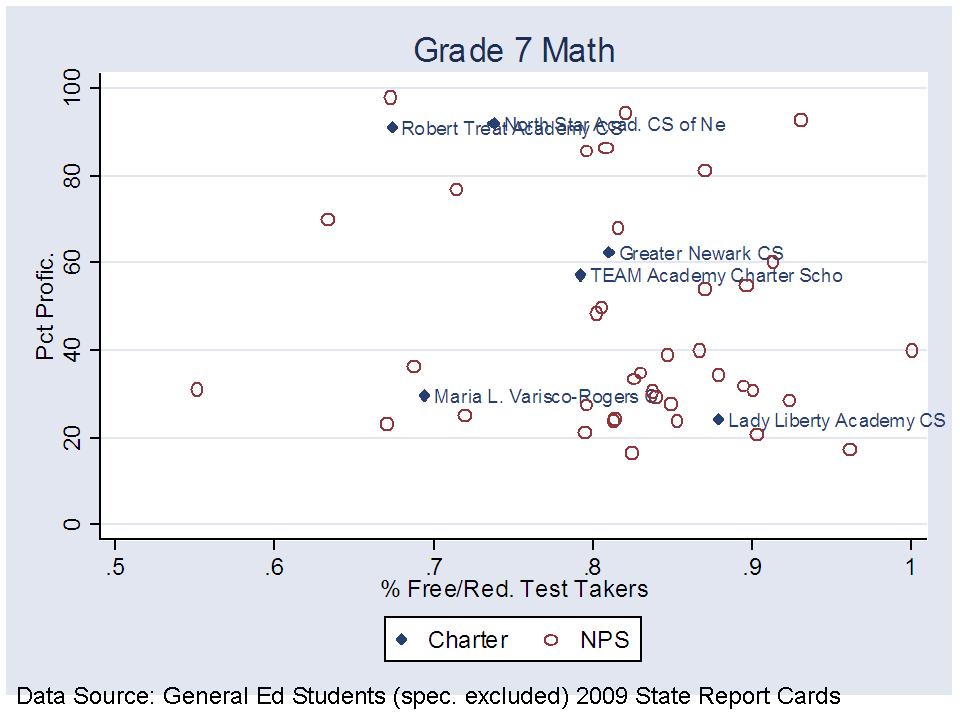Click the "Grade 7 Math" chart title
The height and width of the screenshot is (720, 960).
(514, 51)
